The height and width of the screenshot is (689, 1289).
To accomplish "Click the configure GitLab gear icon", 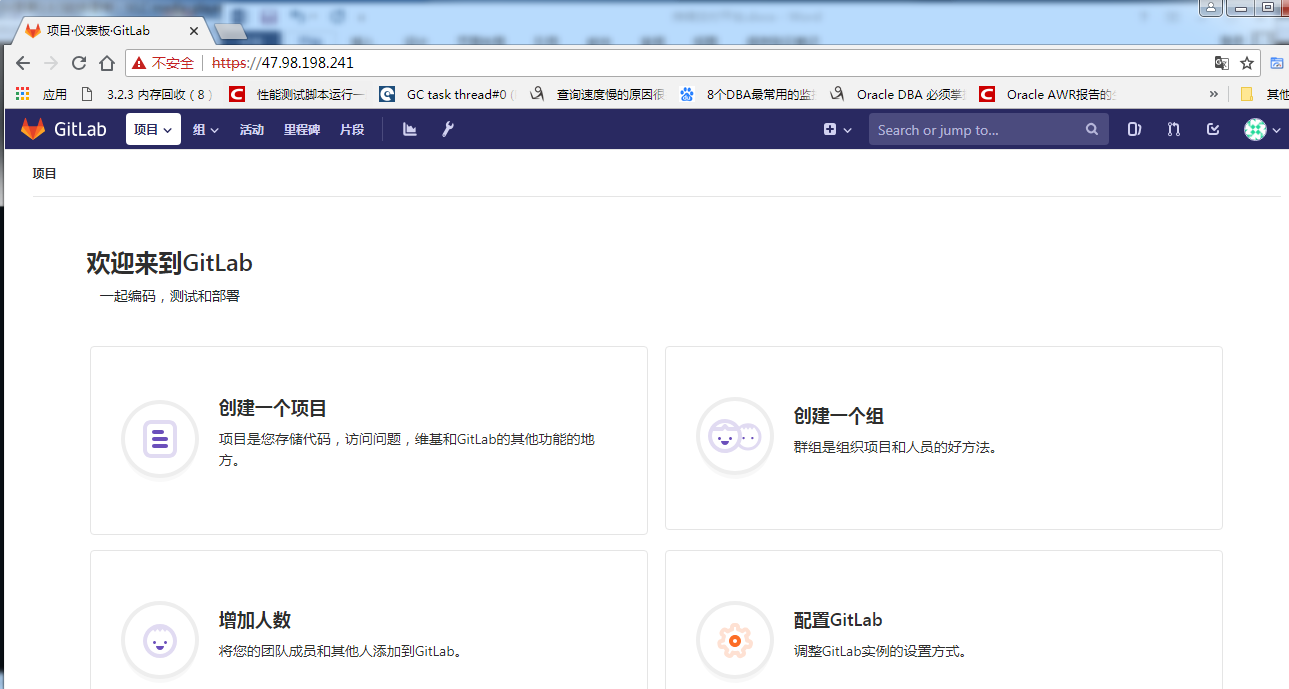I will [x=735, y=639].
